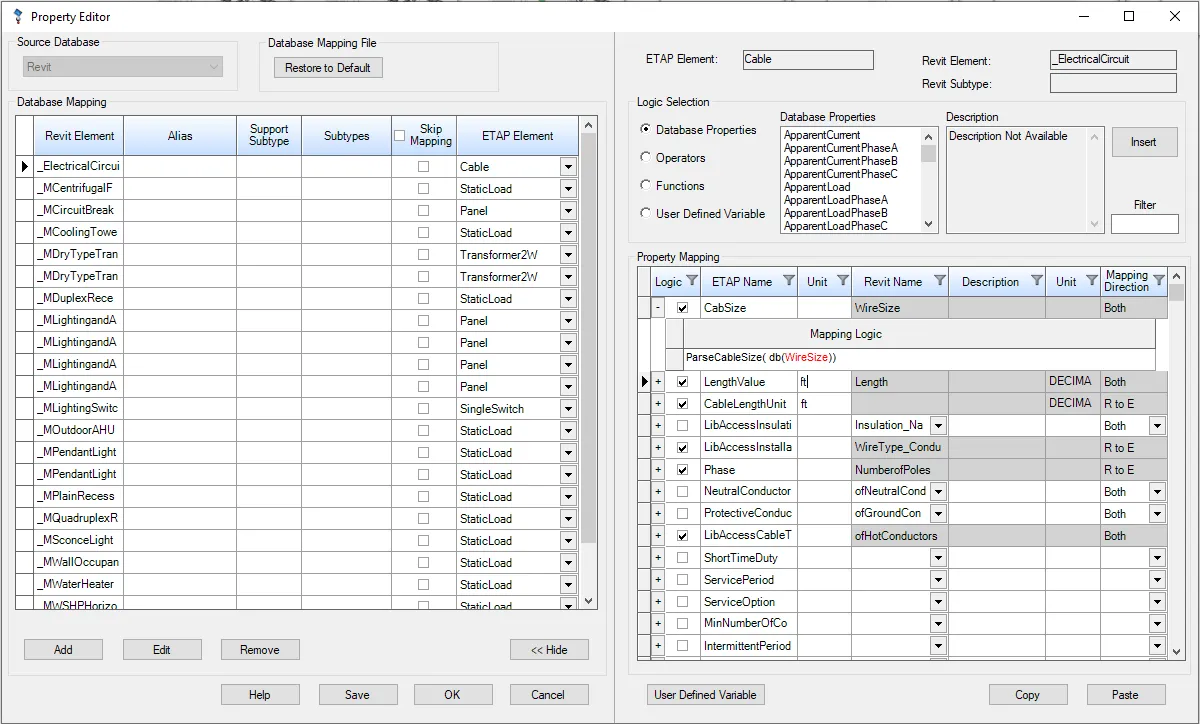Image resolution: width=1200 pixels, height=724 pixels.
Task: Select the Functions logic option
Action: pos(646,186)
